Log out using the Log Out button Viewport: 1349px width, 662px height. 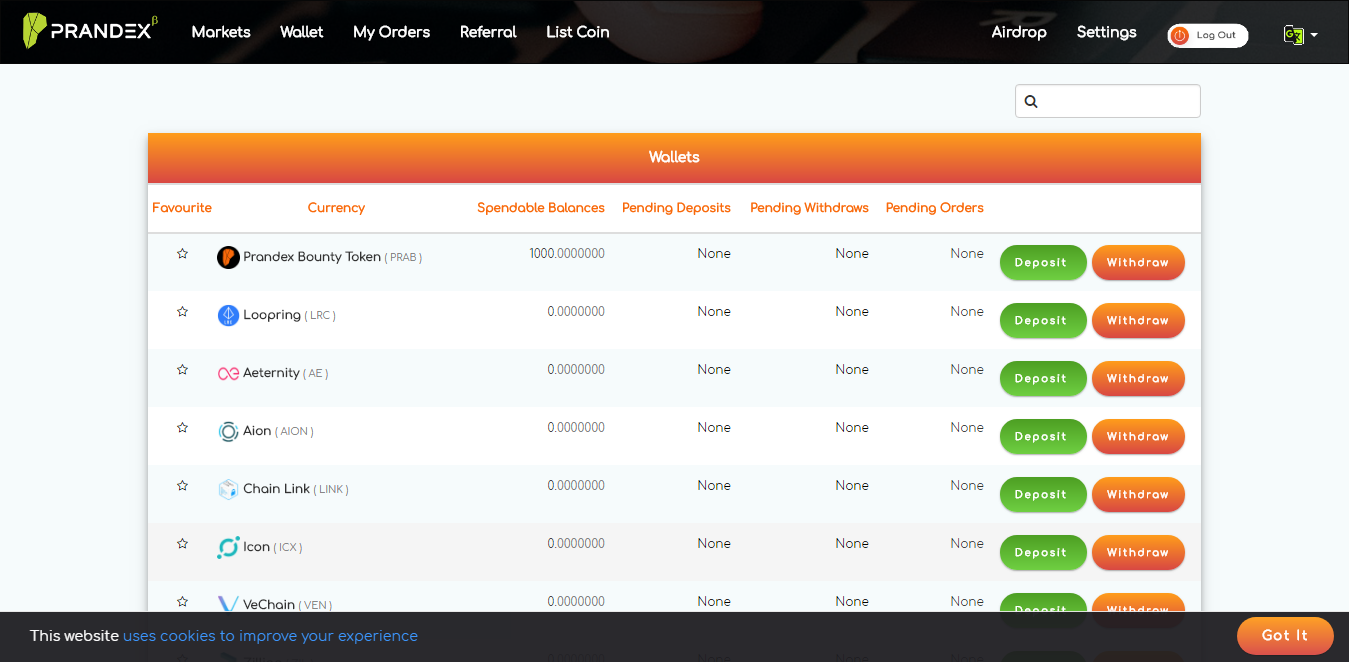click(1208, 35)
